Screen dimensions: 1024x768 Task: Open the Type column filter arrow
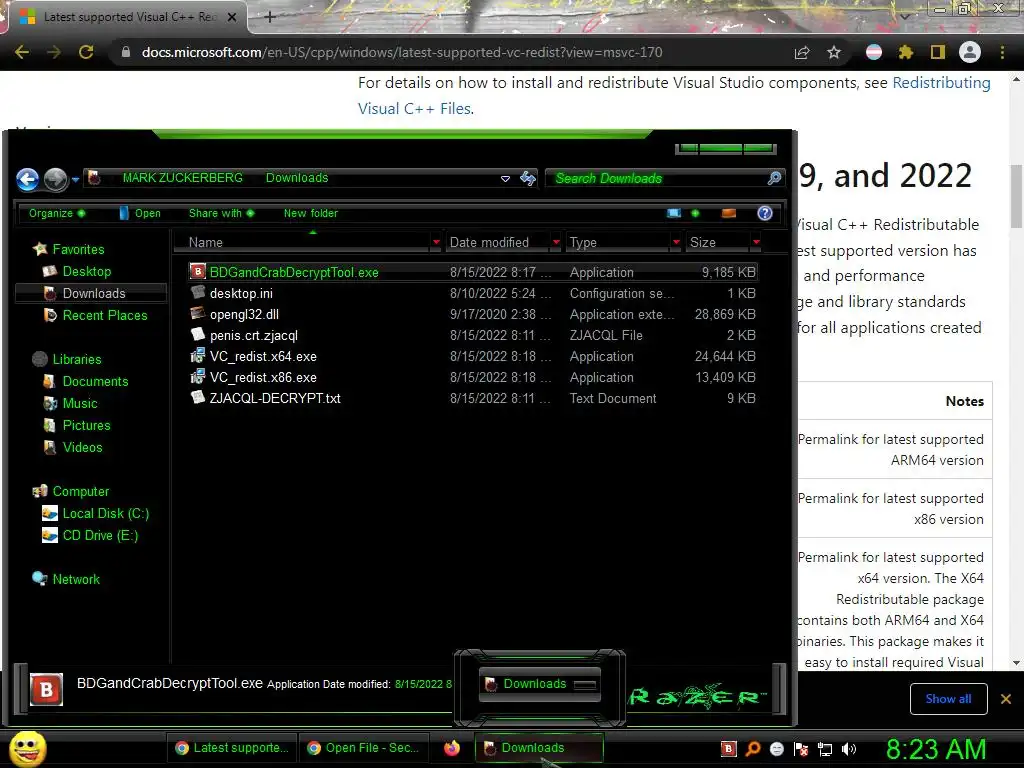pos(676,242)
